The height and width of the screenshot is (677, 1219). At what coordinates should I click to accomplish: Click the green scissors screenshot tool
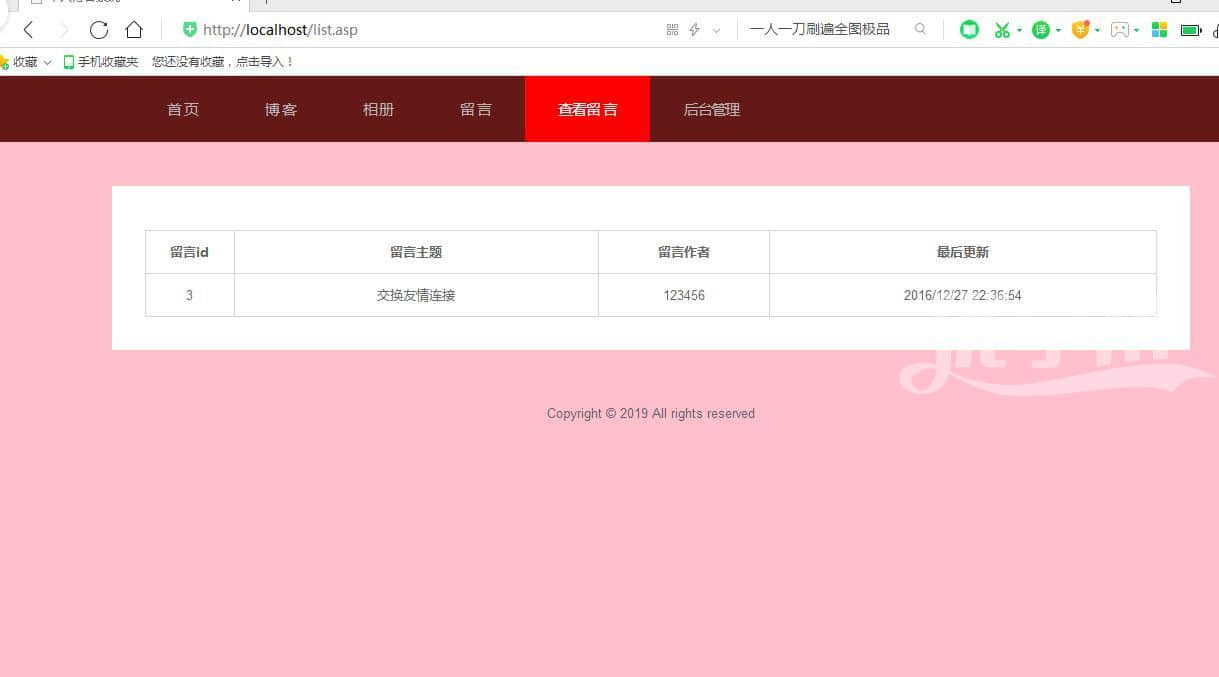tap(1001, 30)
